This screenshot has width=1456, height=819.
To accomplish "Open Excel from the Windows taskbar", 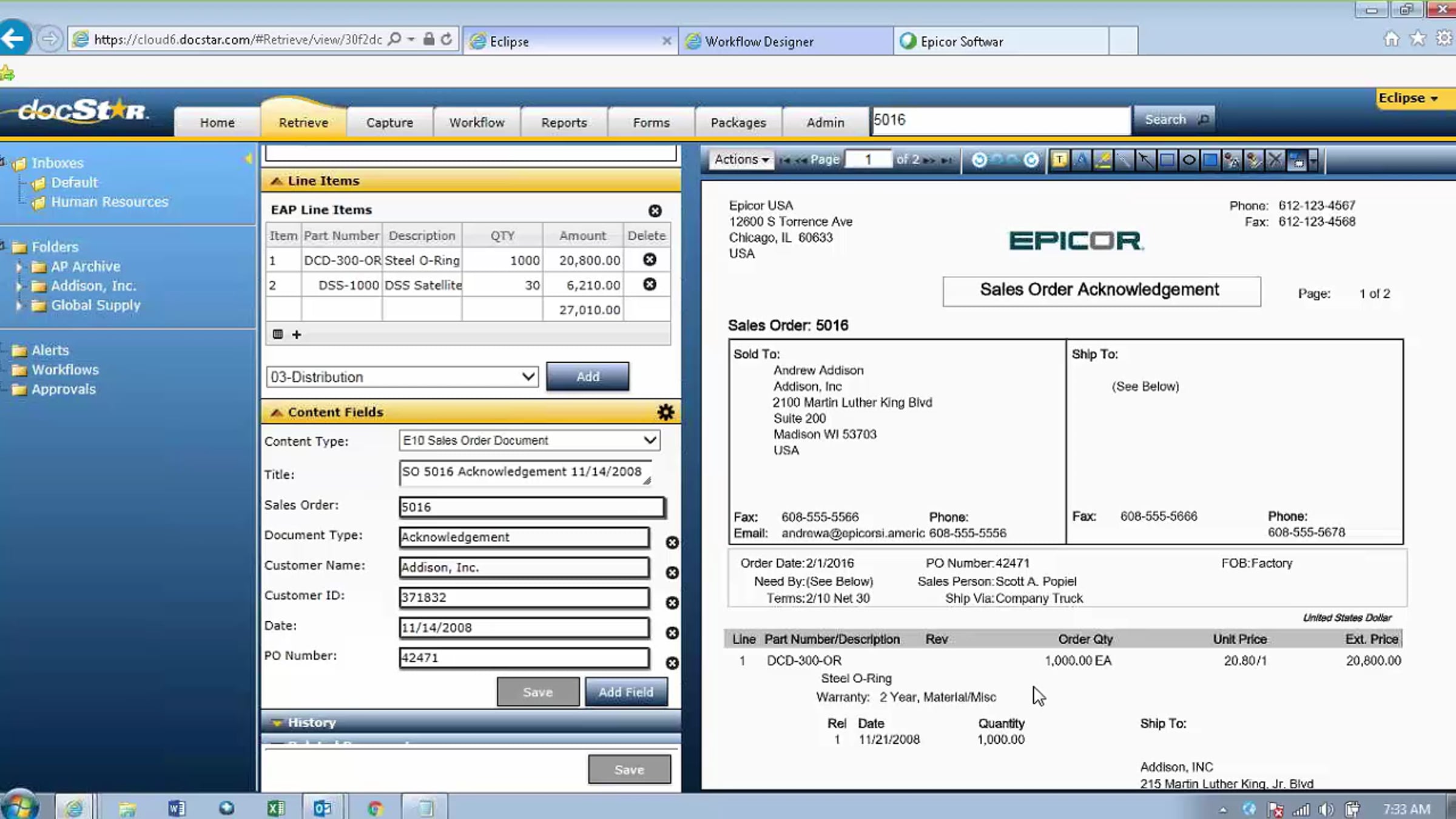I will pos(275,808).
